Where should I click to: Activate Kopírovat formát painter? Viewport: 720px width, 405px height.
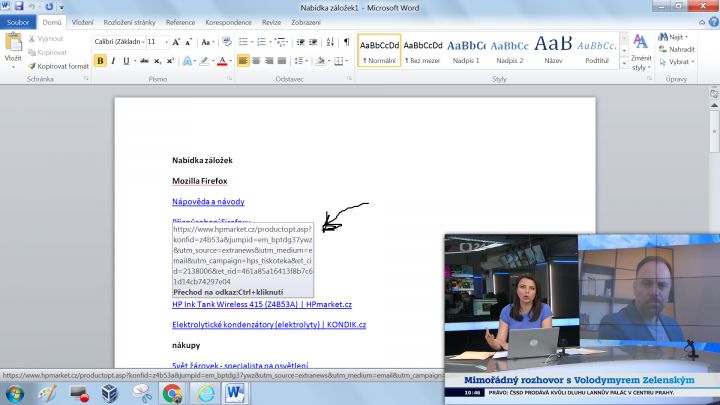58,66
